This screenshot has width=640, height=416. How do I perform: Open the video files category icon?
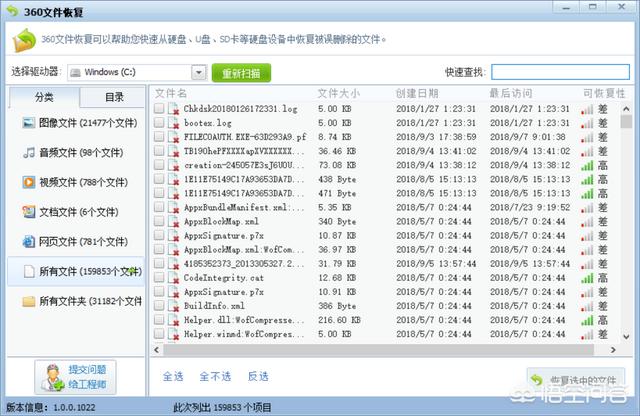(x=29, y=182)
